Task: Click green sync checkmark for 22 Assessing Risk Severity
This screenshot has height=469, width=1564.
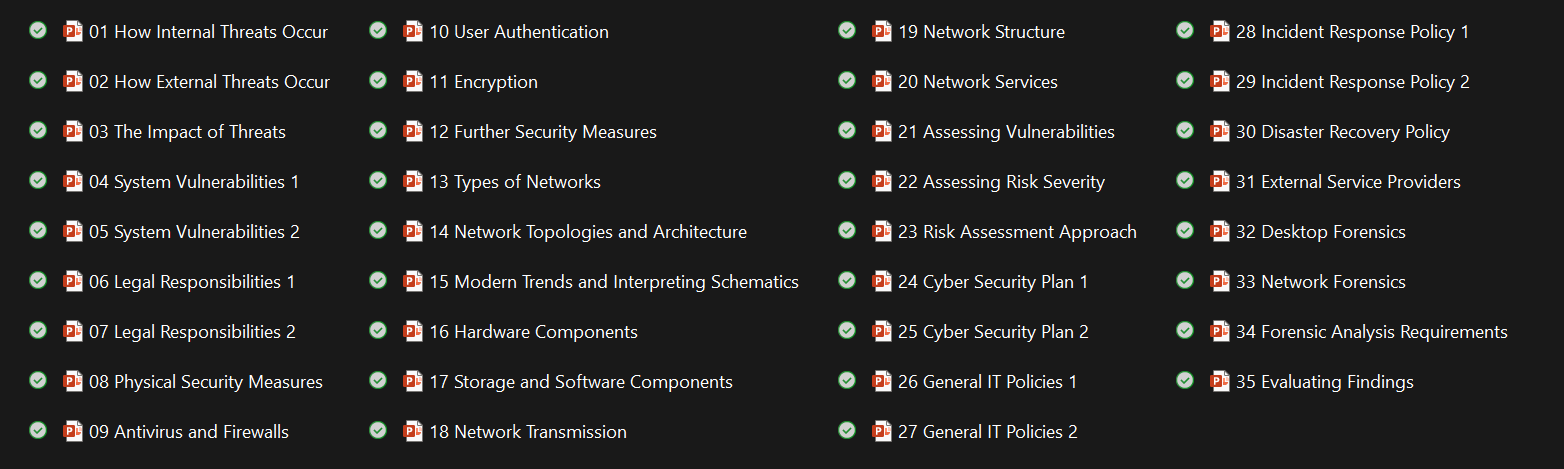Action: [x=847, y=180]
